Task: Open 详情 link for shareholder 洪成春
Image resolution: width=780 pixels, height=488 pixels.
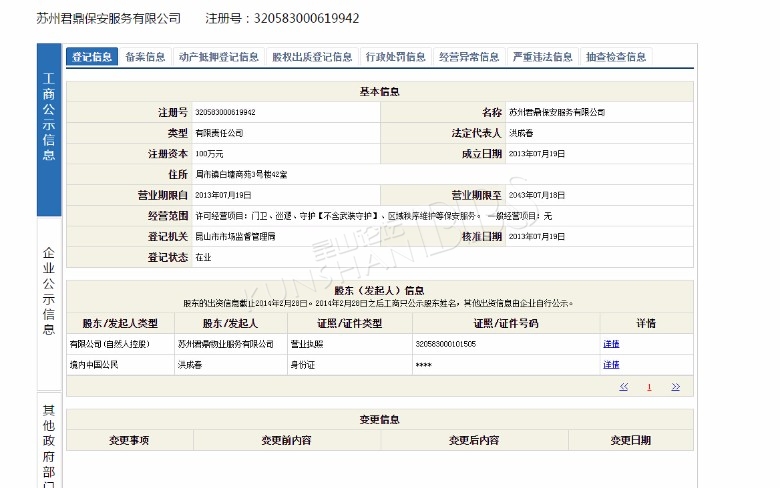Action: click(611, 365)
